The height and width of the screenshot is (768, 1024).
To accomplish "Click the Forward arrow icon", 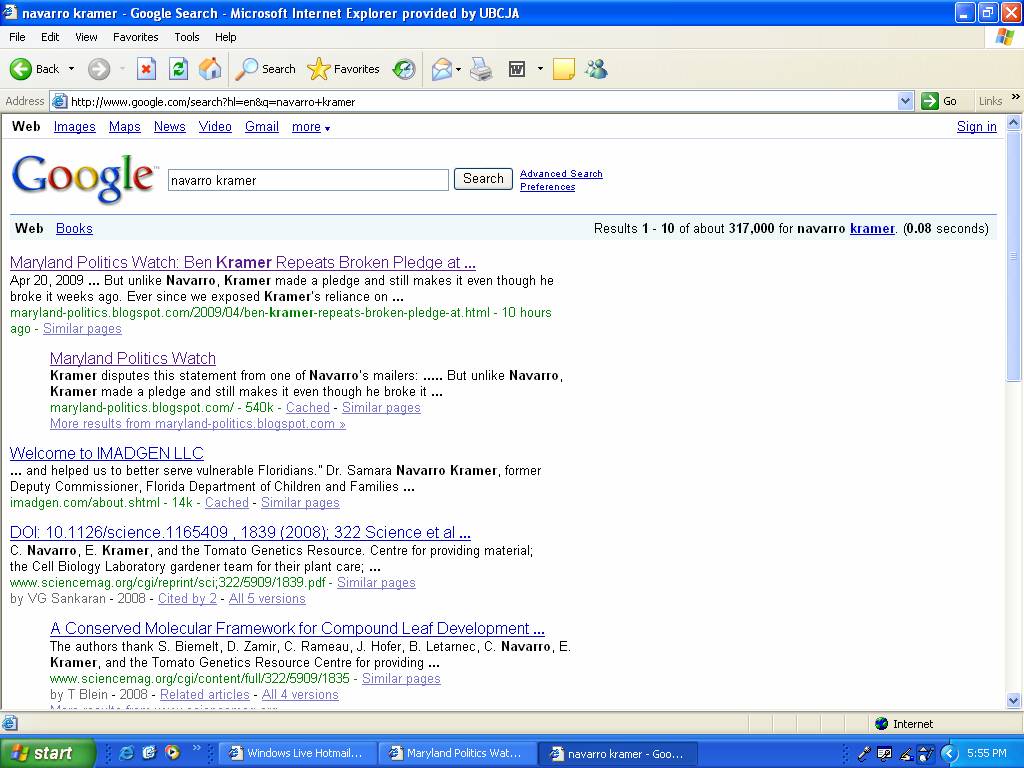I will (99, 69).
